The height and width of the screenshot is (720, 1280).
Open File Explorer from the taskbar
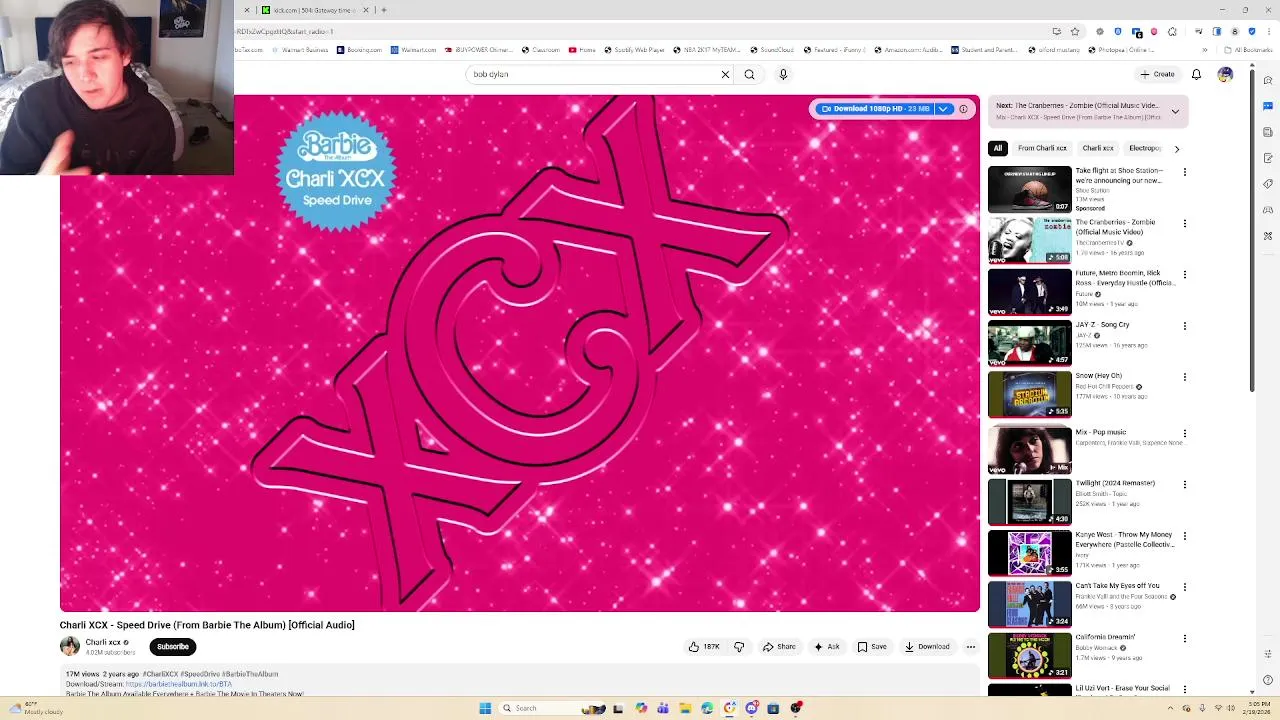coord(685,708)
